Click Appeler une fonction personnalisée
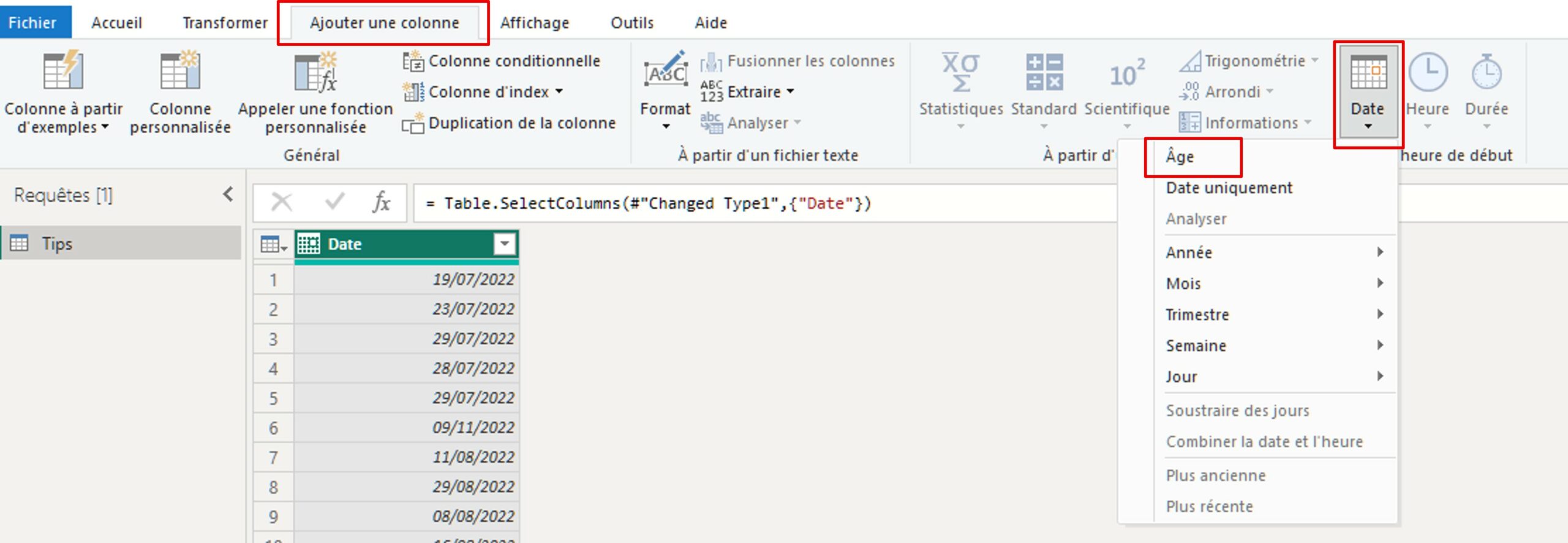This screenshot has height=543, width=1568. [315, 92]
